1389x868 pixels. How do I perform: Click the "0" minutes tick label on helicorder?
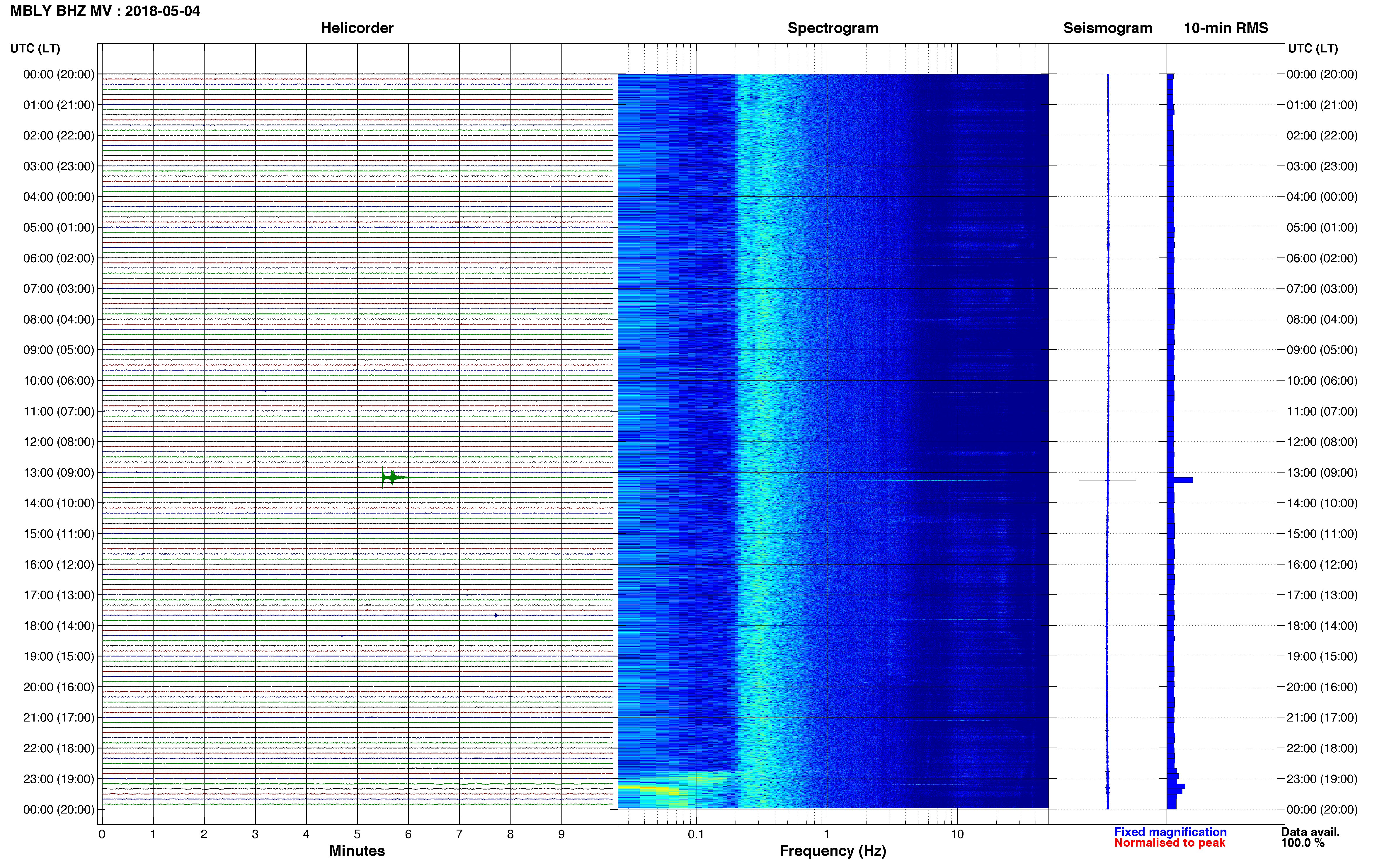pyautogui.click(x=102, y=834)
